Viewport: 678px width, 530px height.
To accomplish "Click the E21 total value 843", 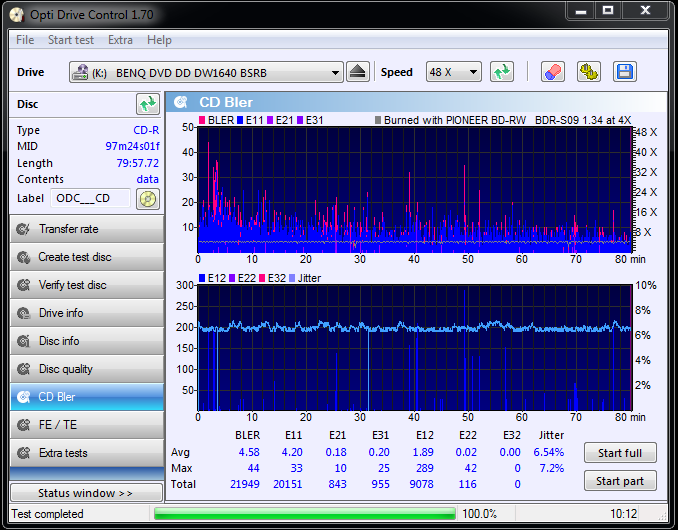I will 337,484.
